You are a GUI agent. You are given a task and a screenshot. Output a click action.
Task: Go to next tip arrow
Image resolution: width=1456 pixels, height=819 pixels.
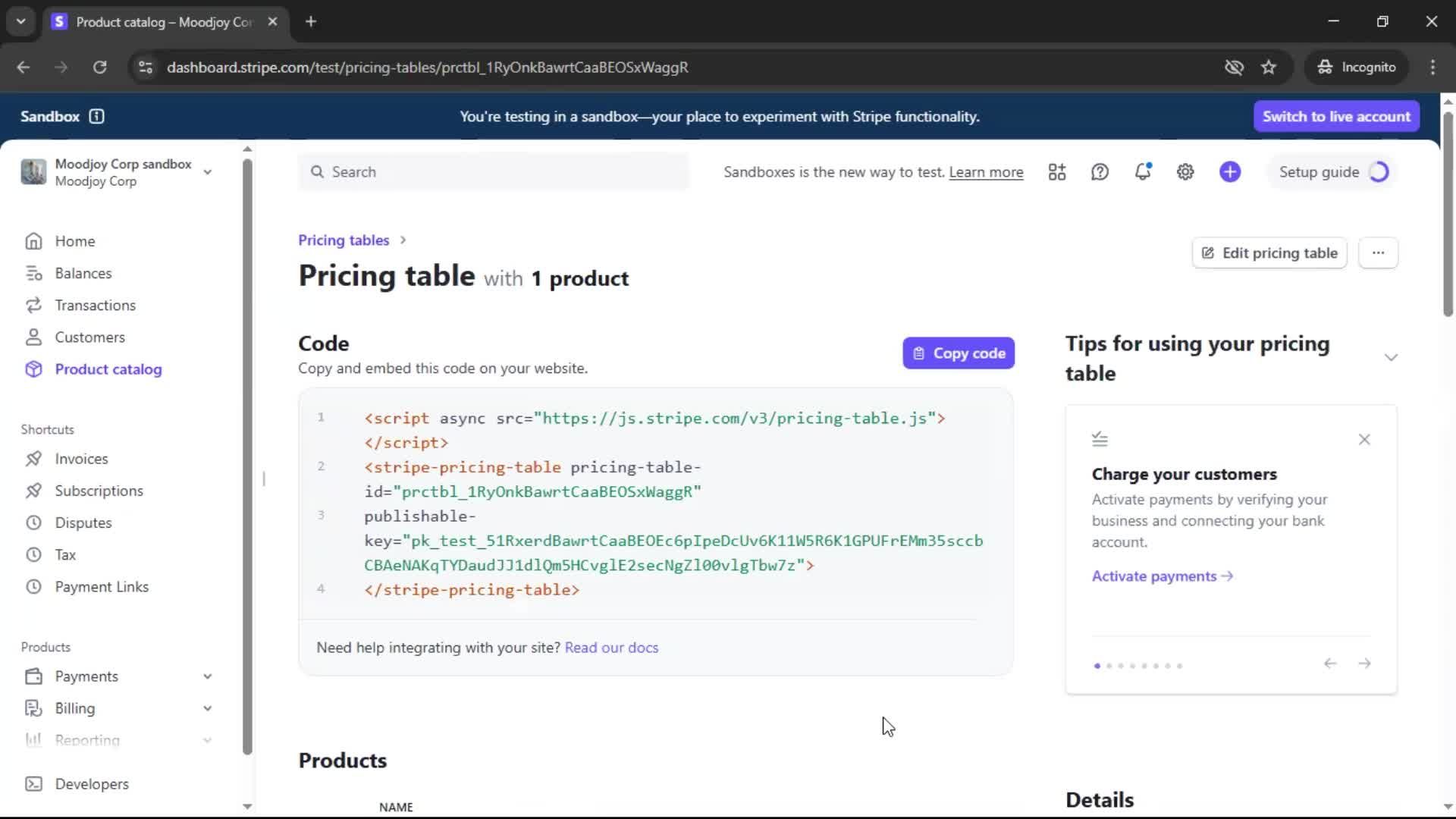[x=1364, y=664]
